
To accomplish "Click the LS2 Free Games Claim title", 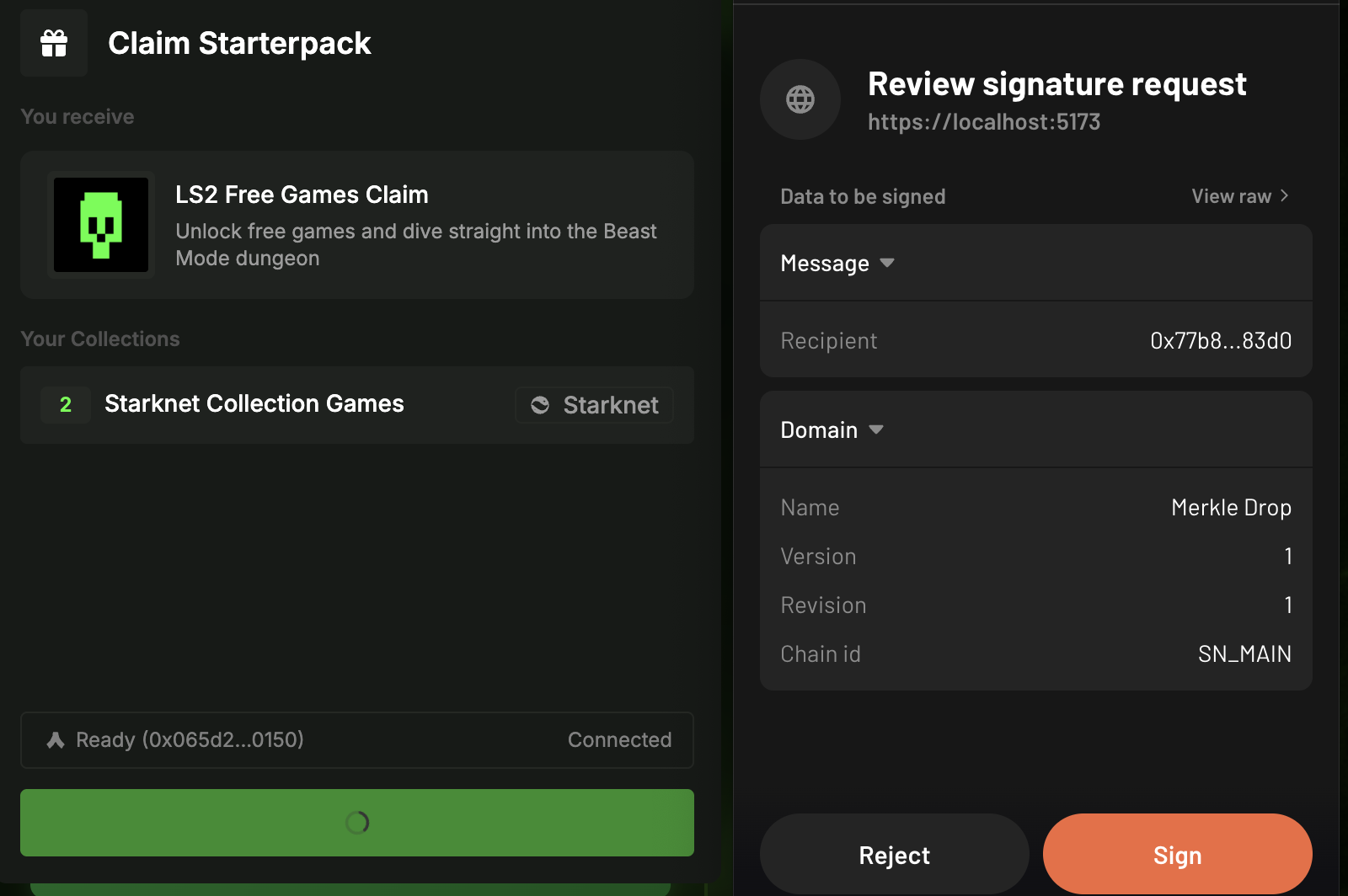I will click(x=302, y=195).
